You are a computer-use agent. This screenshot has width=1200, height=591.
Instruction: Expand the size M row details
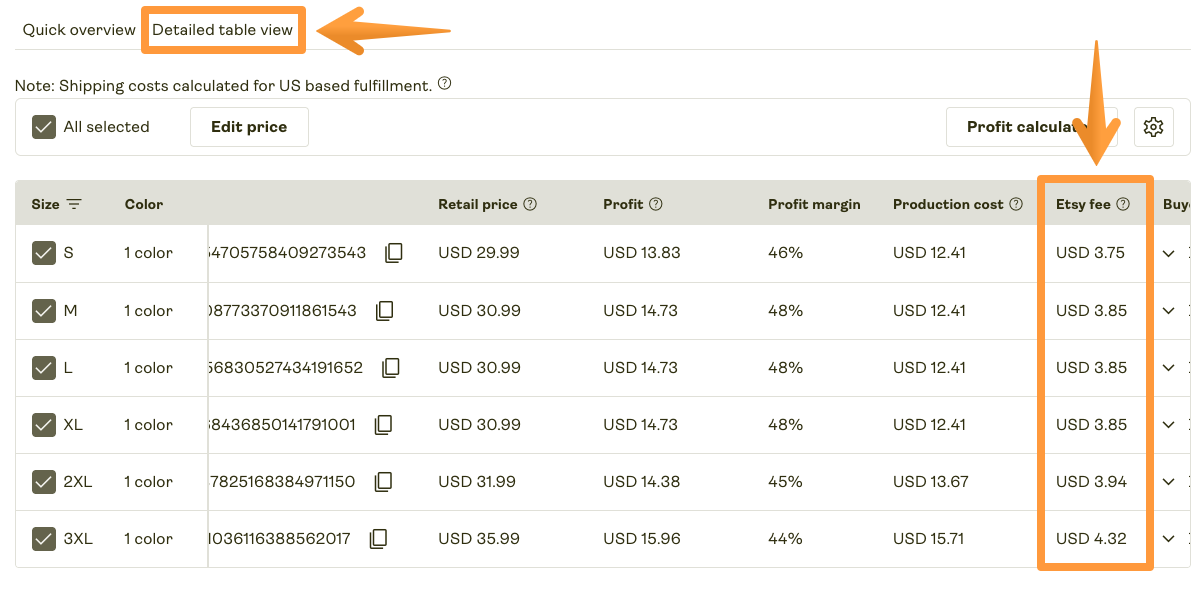[1168, 310]
